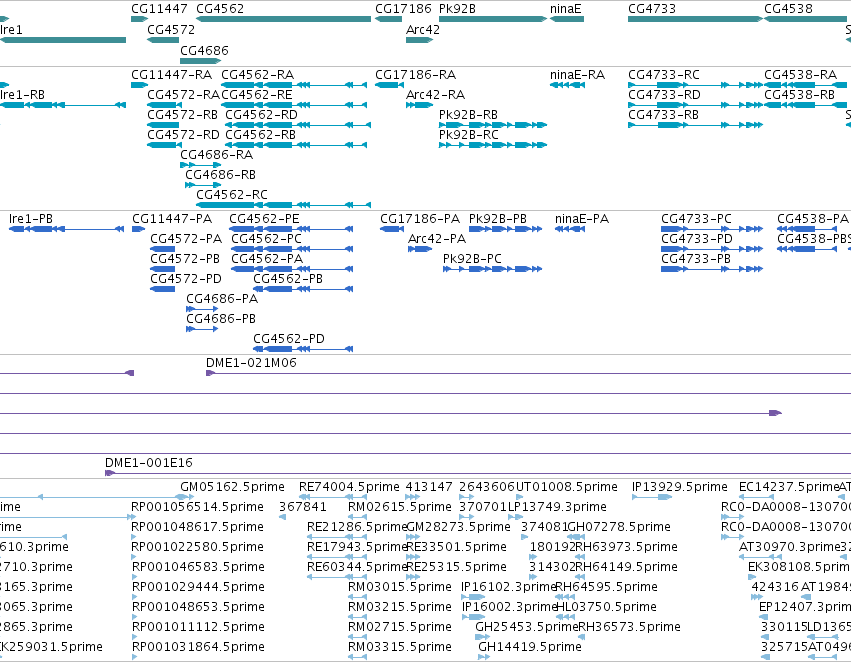
Task: Click protein Pk92B-PC
Action: tap(472, 259)
